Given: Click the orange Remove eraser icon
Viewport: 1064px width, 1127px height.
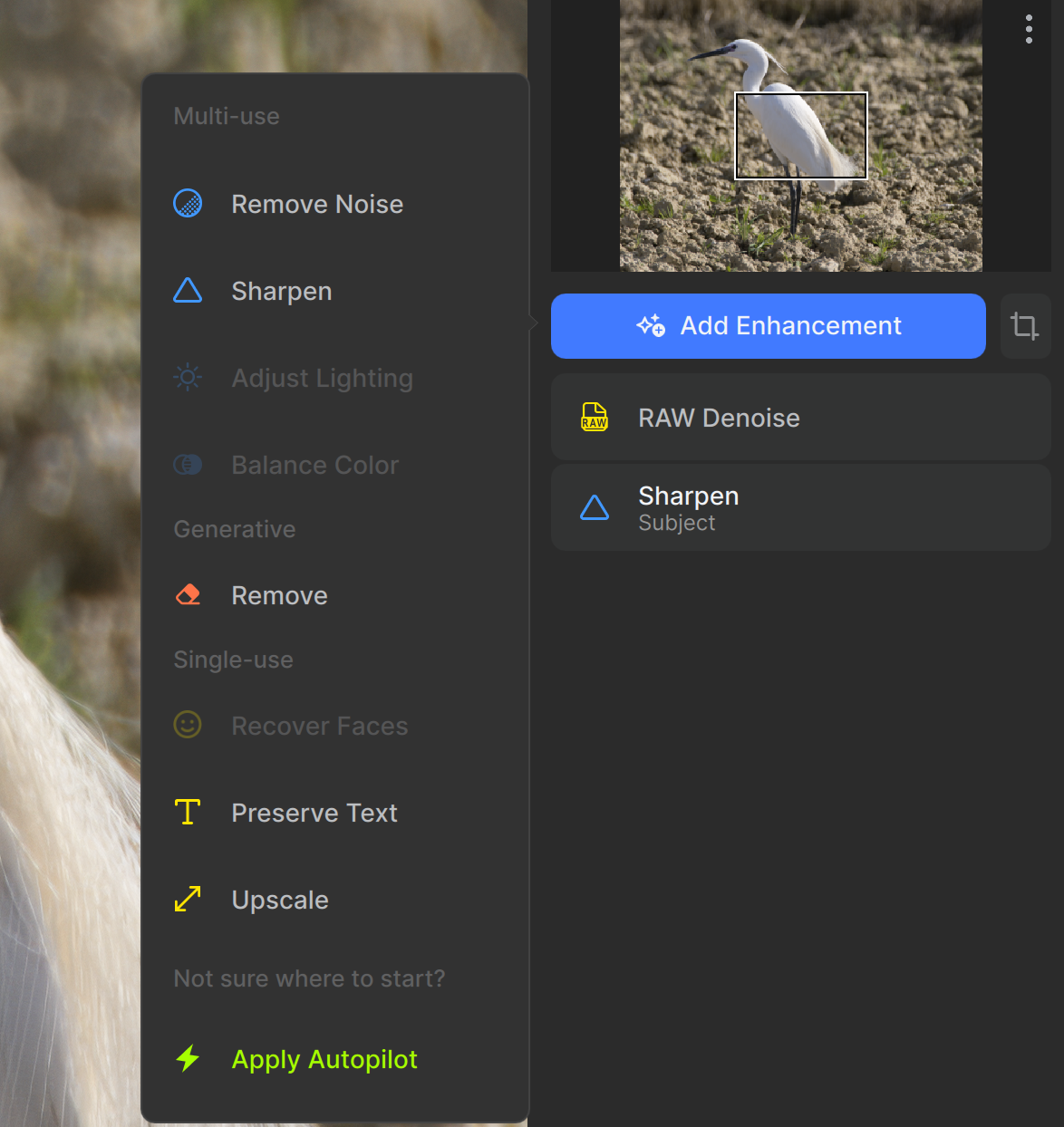Looking at the screenshot, I should pos(188,595).
